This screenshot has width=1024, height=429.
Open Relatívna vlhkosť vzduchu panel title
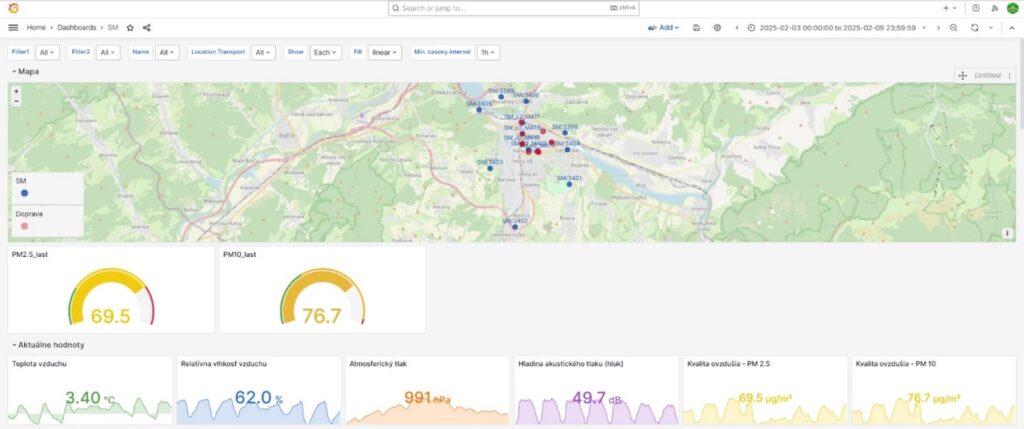point(223,364)
